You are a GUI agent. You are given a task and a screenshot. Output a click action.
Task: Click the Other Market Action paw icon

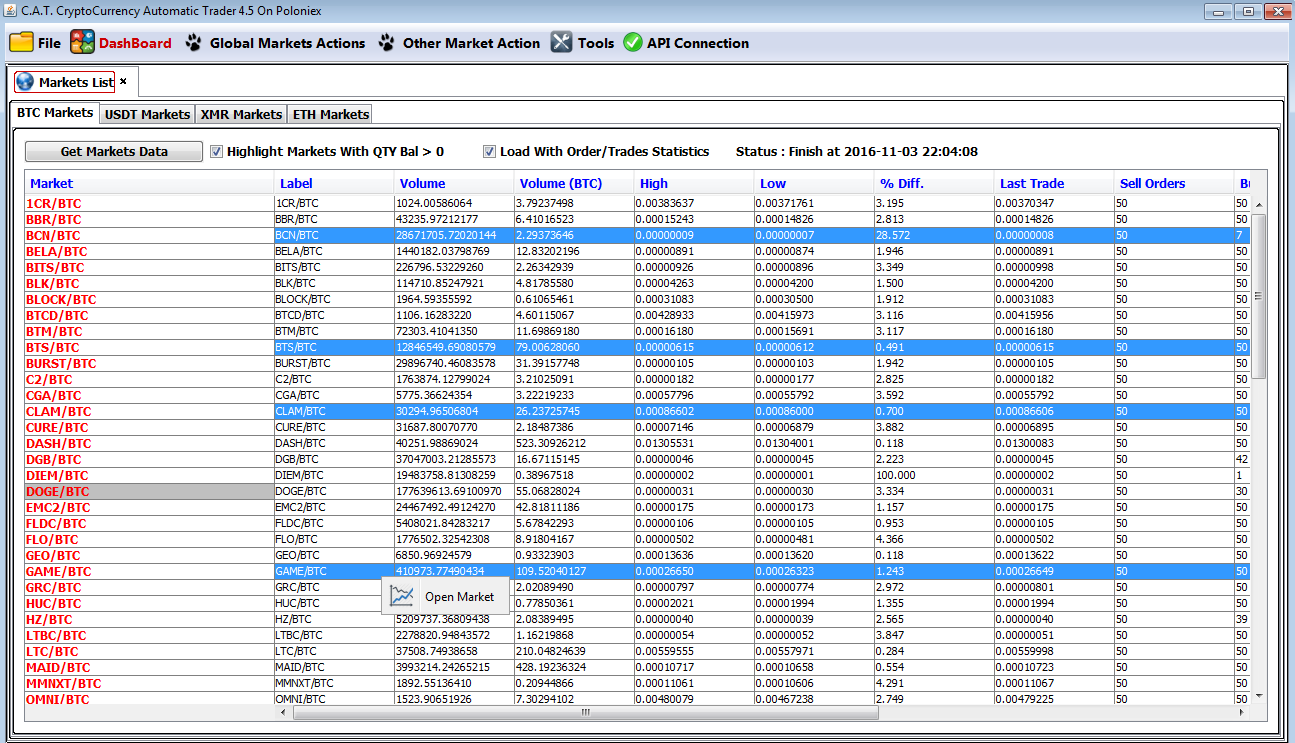click(387, 43)
